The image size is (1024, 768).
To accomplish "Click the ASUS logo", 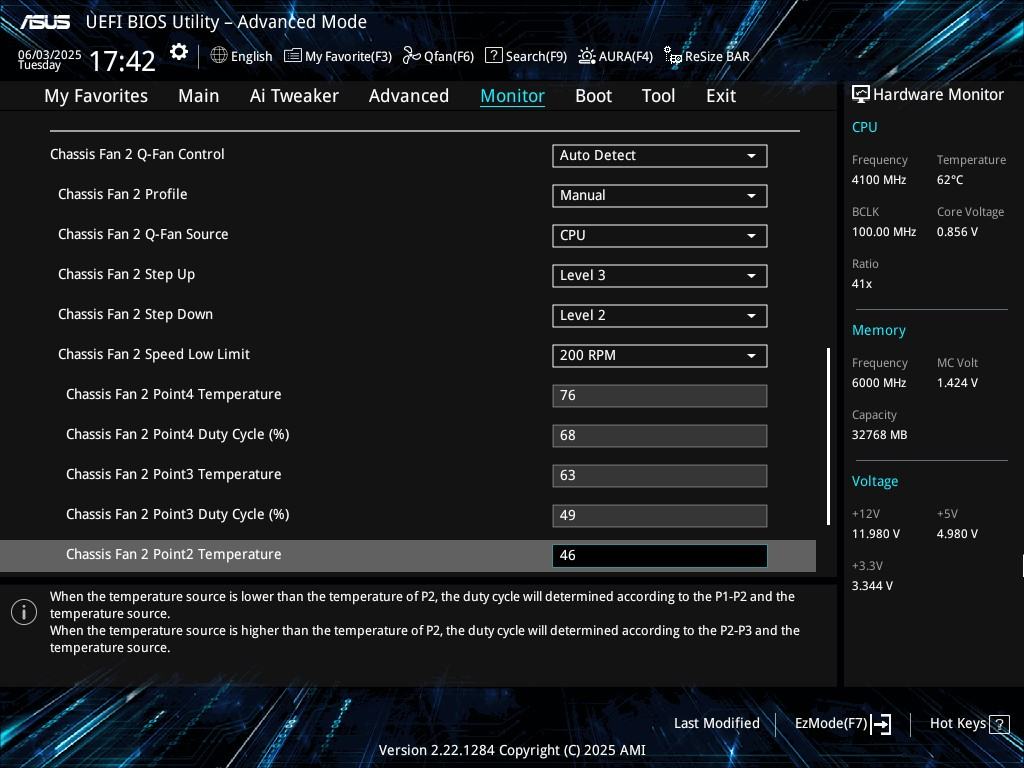I will pos(44,22).
